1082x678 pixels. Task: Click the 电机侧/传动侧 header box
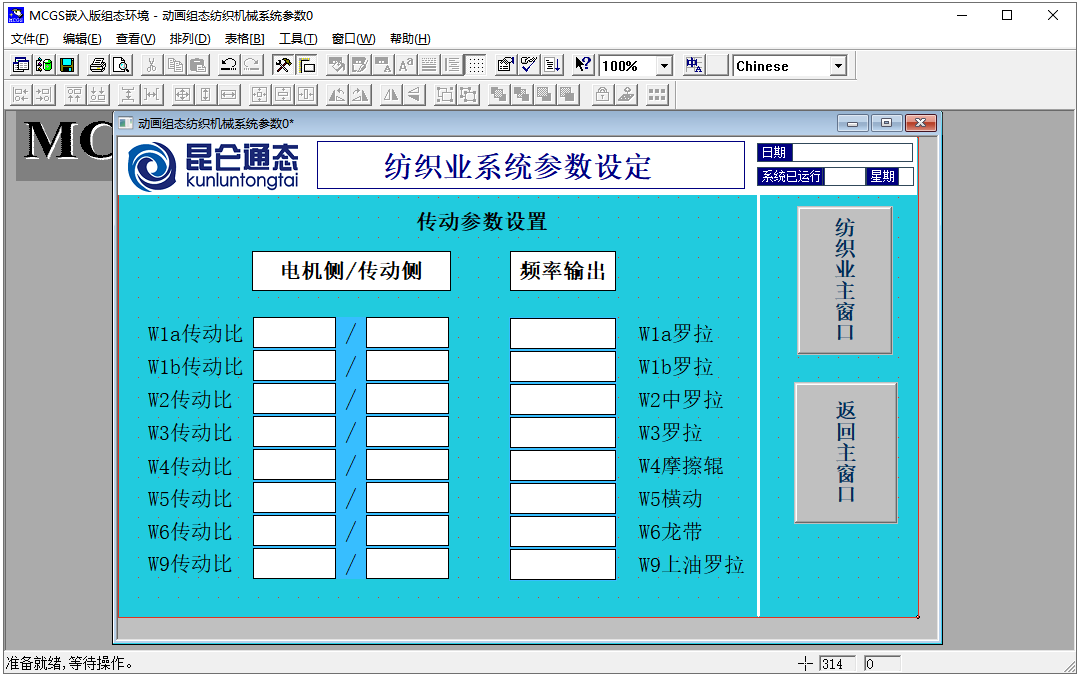click(351, 271)
